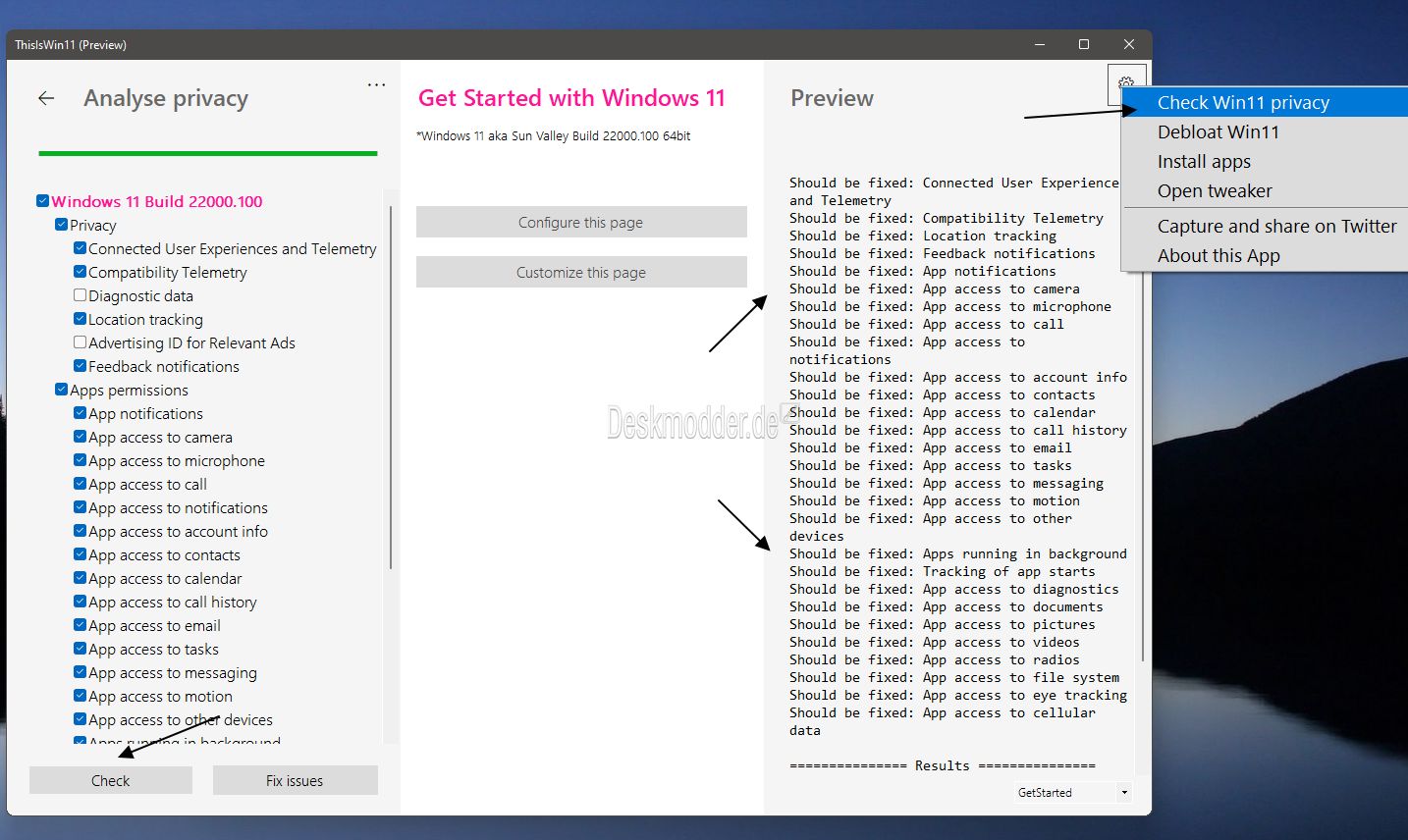This screenshot has height=840, width=1408.
Task: Select Check Win11 privacy menu entry
Action: (1264, 102)
